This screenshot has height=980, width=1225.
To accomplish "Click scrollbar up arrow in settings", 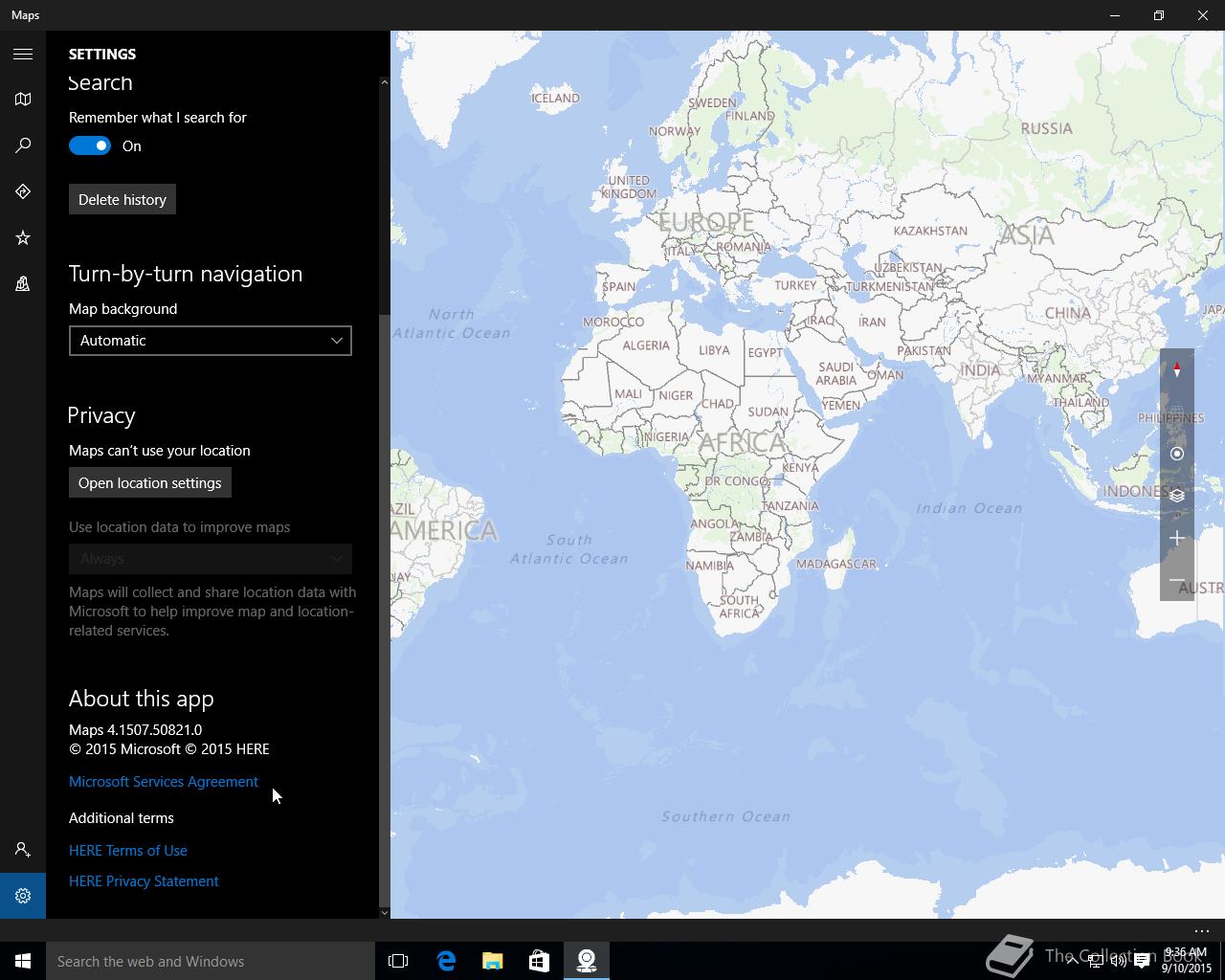I will [385, 82].
